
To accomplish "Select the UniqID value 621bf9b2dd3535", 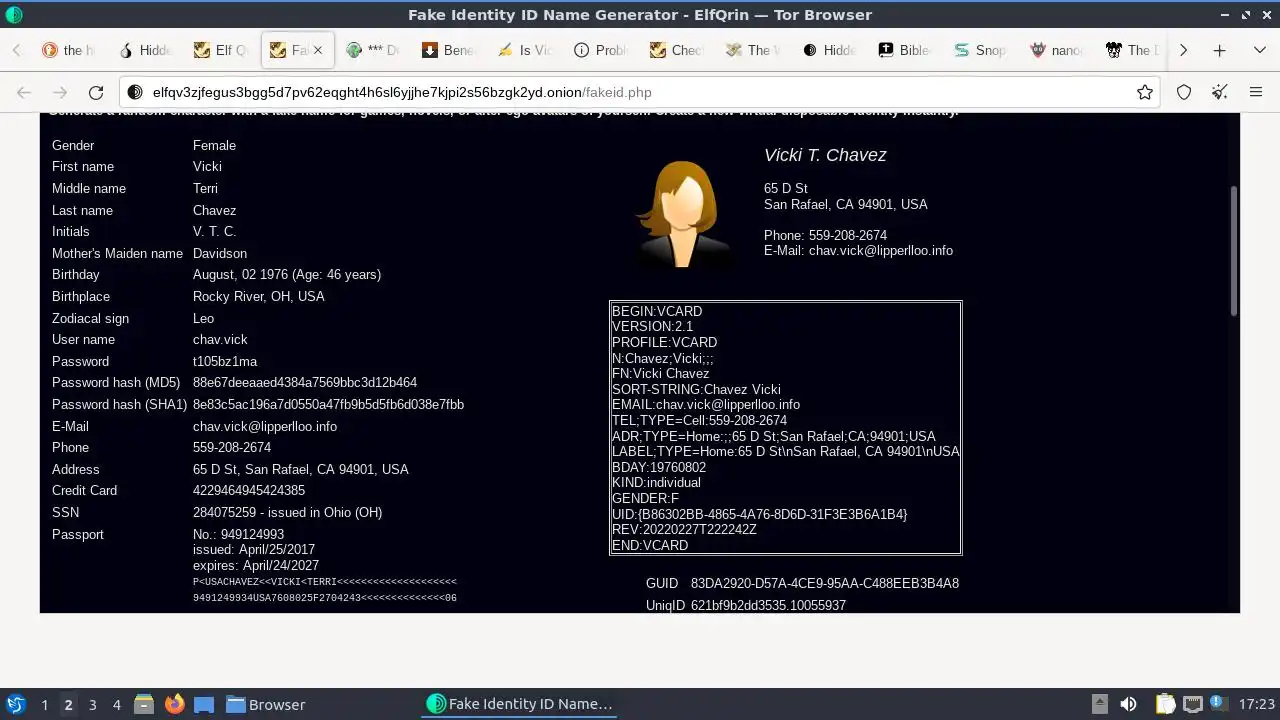I will [x=768, y=605].
